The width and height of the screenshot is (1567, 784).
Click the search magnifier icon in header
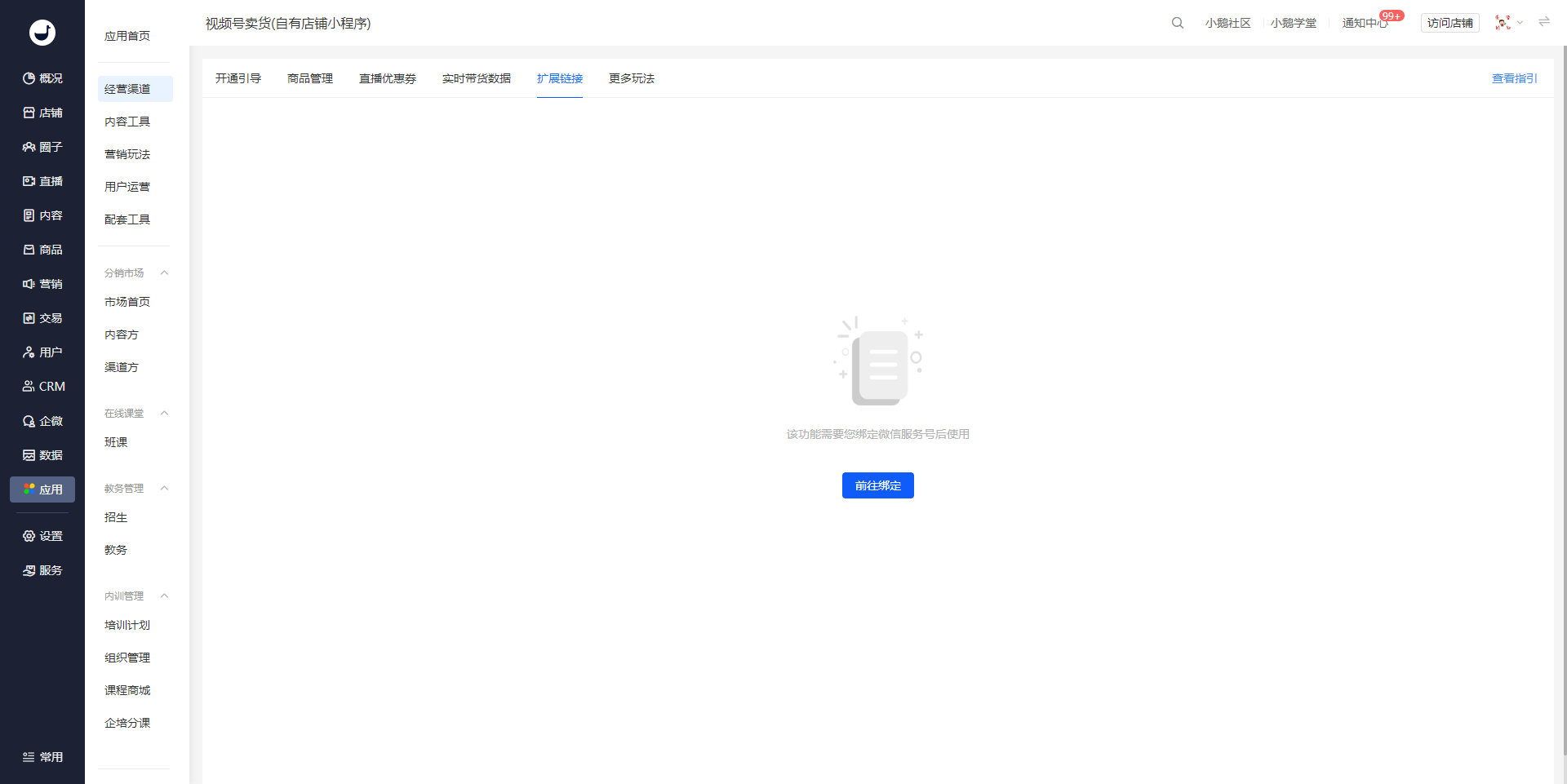[1177, 23]
